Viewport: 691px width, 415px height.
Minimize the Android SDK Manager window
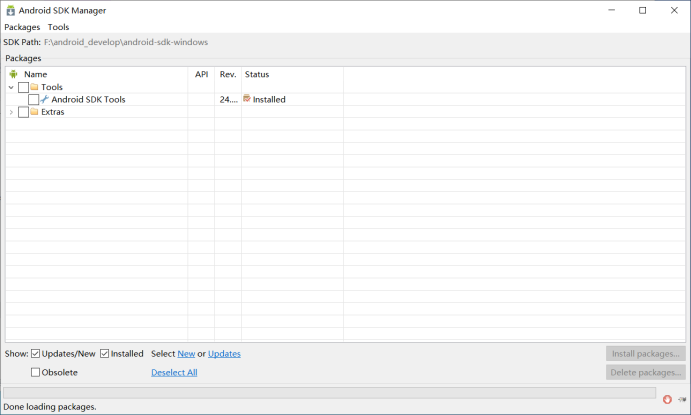(x=611, y=10)
